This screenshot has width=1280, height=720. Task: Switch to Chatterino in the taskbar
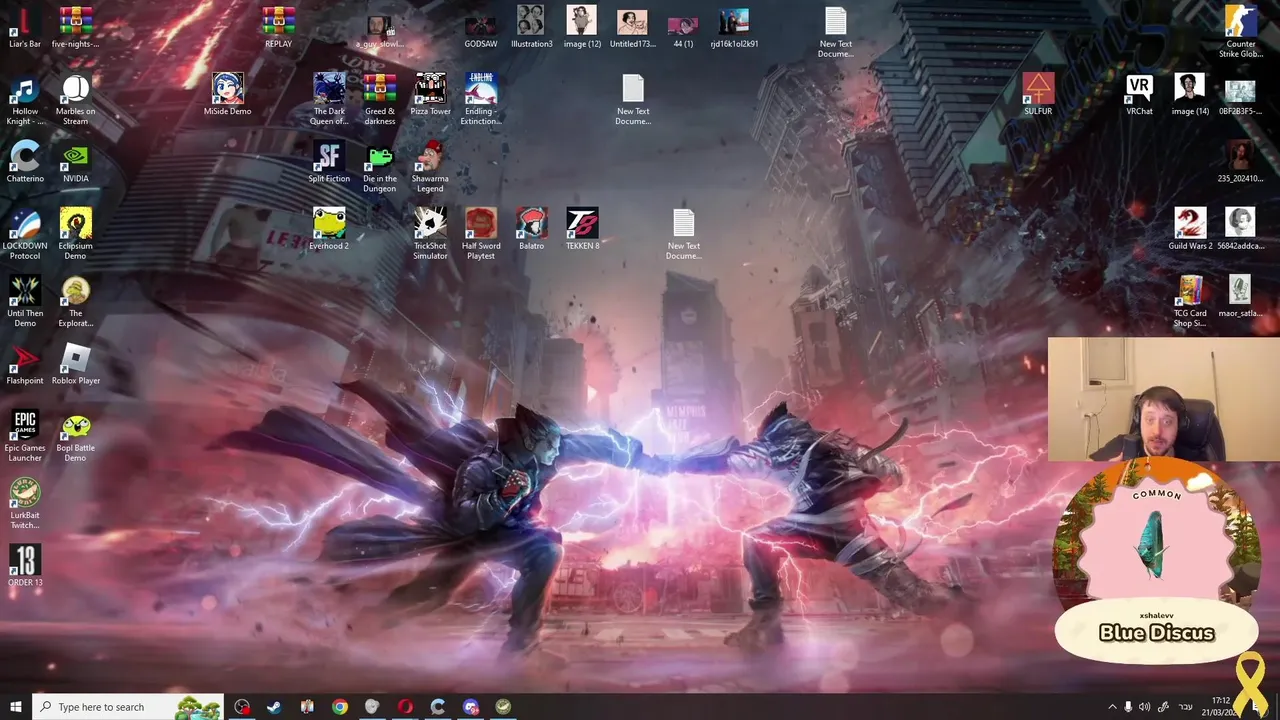click(438, 707)
